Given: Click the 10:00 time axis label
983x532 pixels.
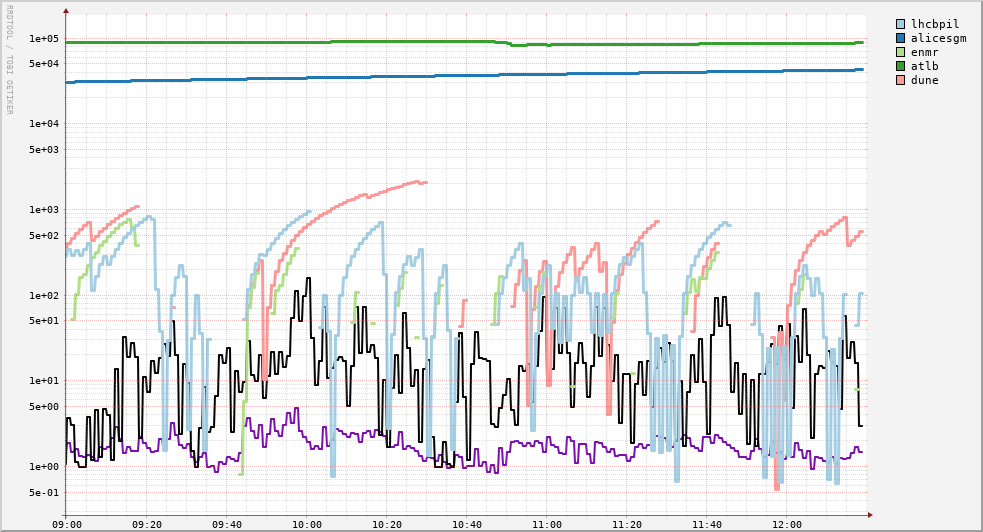Looking at the screenshot, I should tap(307, 524).
